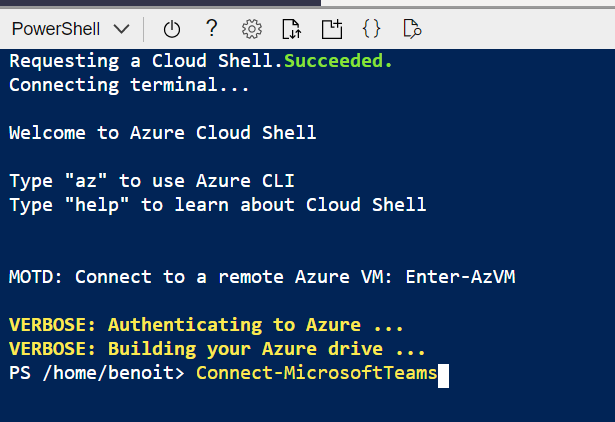Click the "Type help to learn" line

coord(217,205)
